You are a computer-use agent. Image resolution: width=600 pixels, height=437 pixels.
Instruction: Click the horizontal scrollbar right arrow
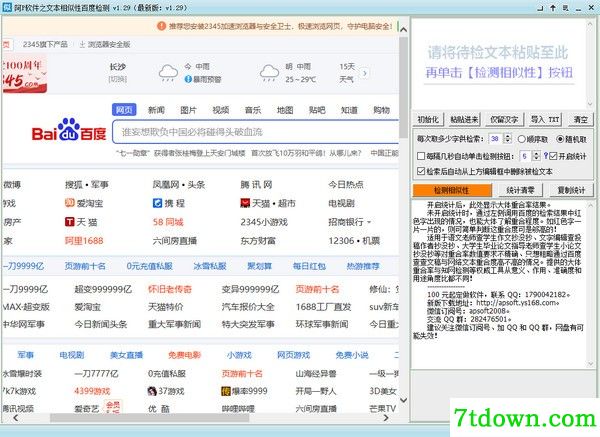tap(386, 418)
